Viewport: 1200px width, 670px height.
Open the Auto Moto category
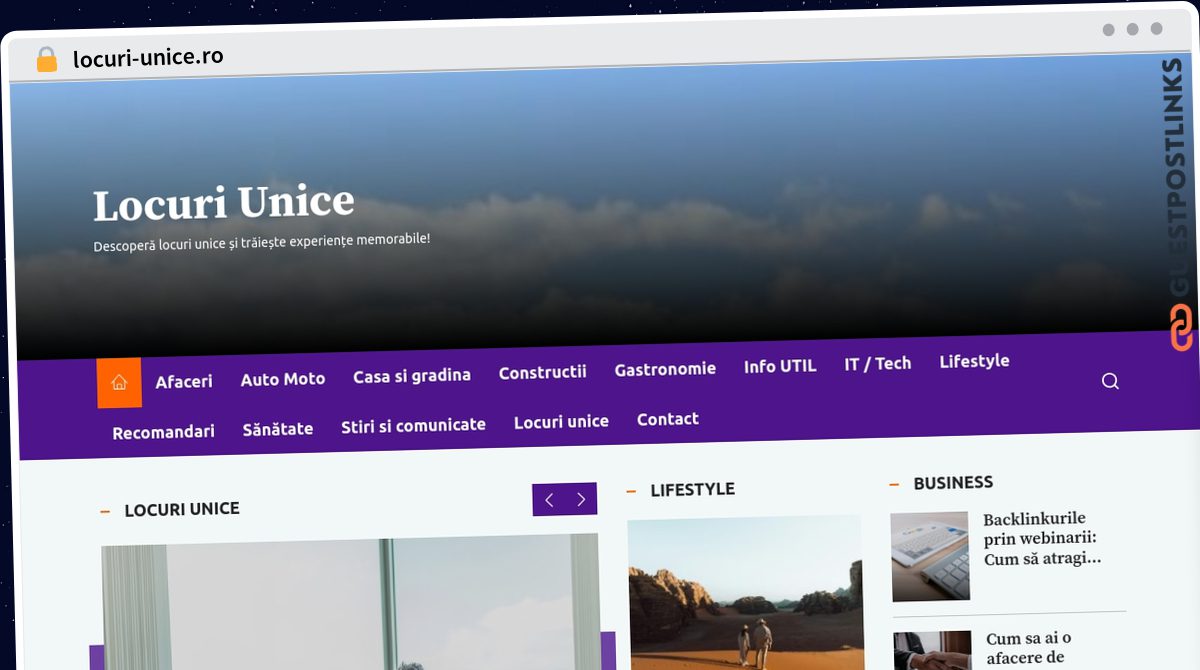point(283,379)
